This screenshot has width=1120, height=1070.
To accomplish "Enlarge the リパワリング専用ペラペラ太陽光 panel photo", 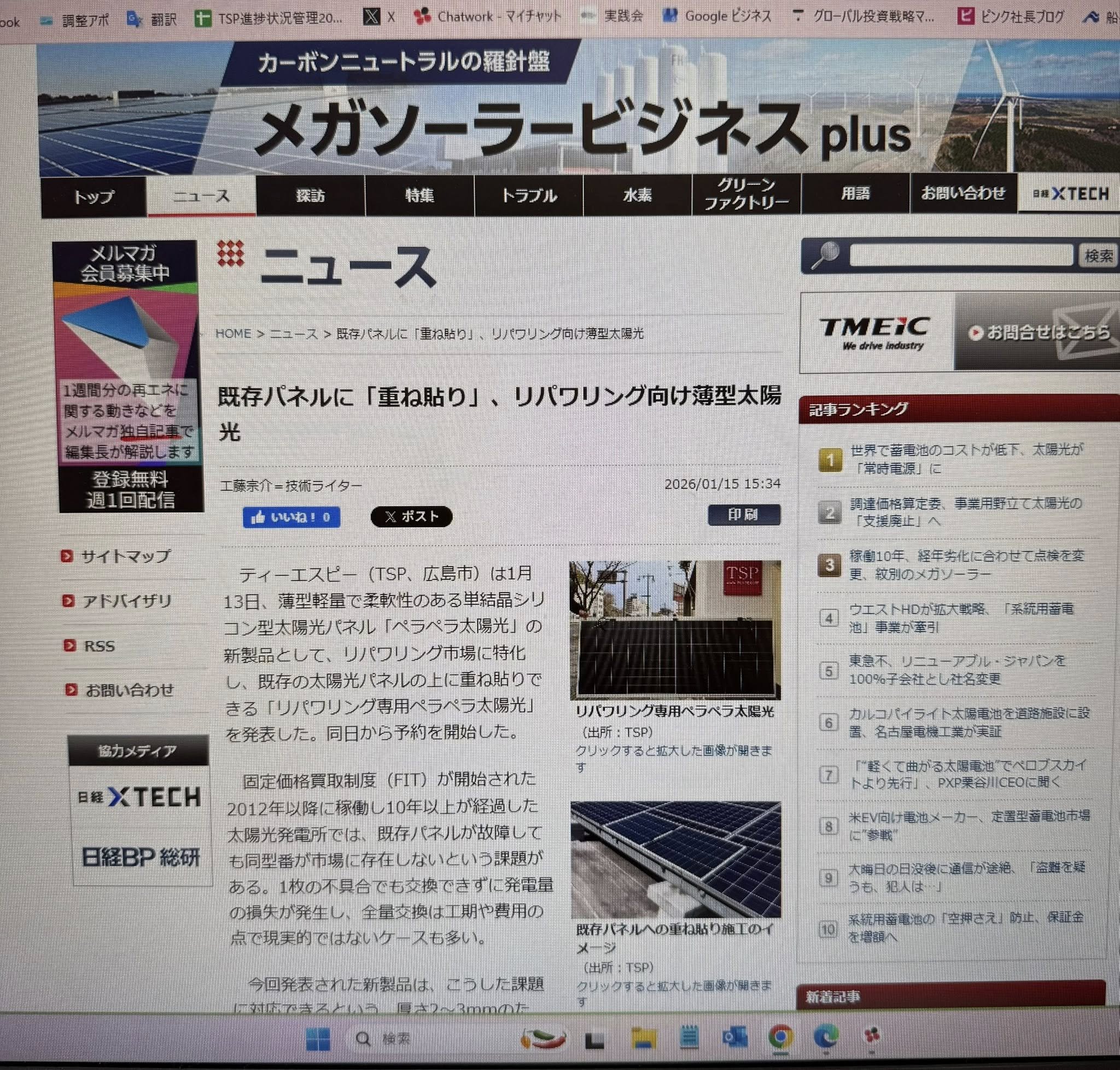I will click(675, 629).
